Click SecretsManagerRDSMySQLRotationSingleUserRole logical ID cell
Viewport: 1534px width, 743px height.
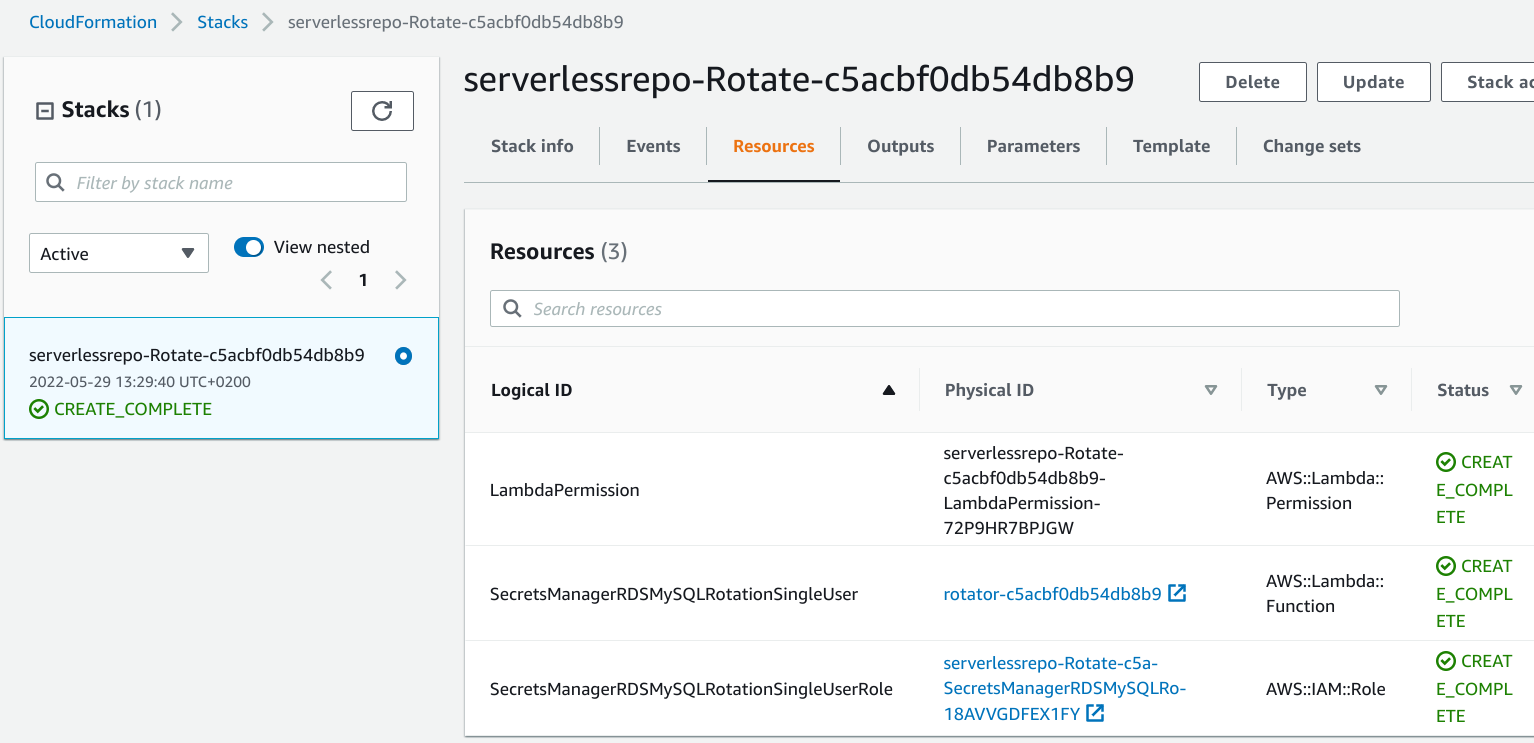(x=691, y=689)
